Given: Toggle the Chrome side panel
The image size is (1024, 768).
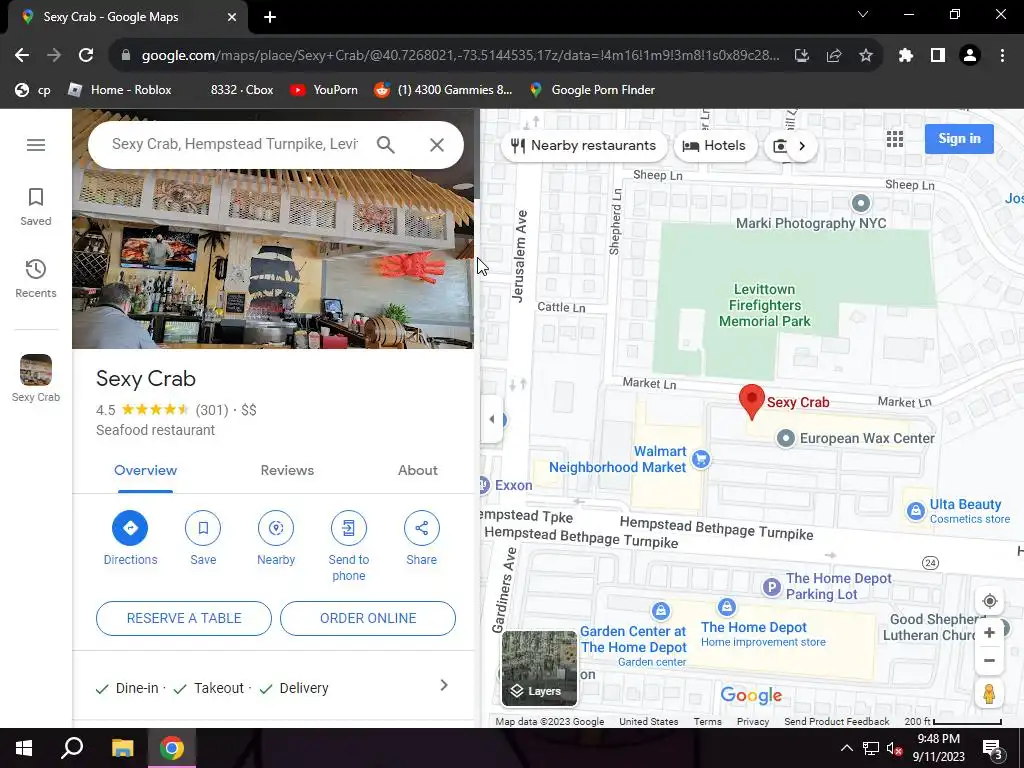Looking at the screenshot, I should (x=938, y=56).
